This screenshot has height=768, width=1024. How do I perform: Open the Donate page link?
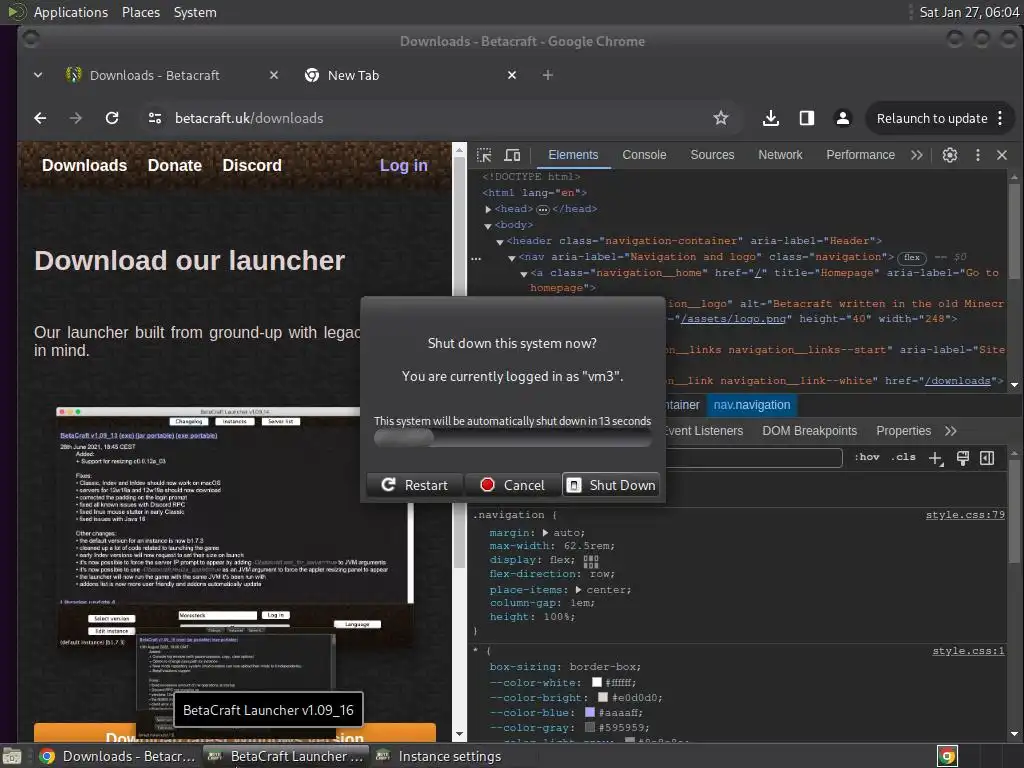tap(174, 165)
